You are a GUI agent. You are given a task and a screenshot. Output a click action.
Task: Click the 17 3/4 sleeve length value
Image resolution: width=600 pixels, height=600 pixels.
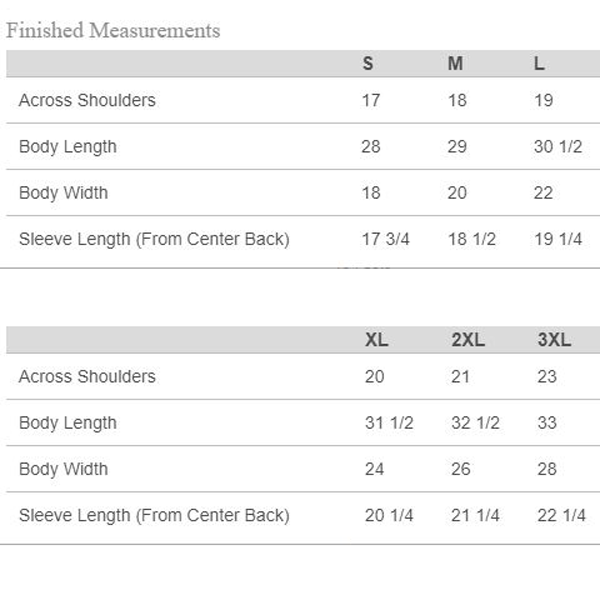tap(385, 239)
